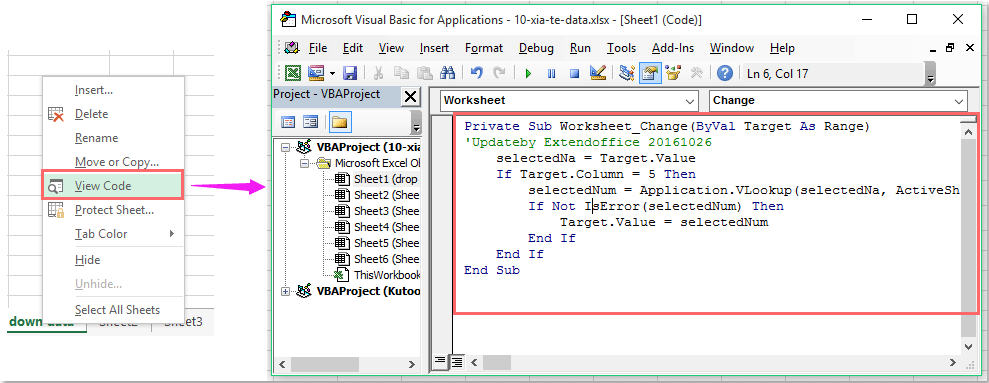Viewport: 989px width, 383px height.
Task: Click the Reset stop icon
Action: click(575, 74)
